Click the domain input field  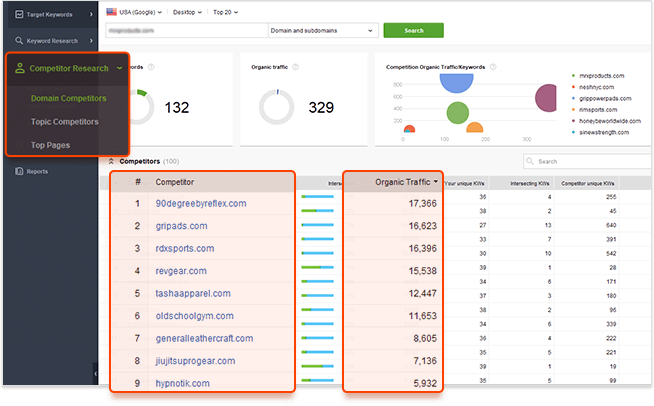tap(186, 30)
